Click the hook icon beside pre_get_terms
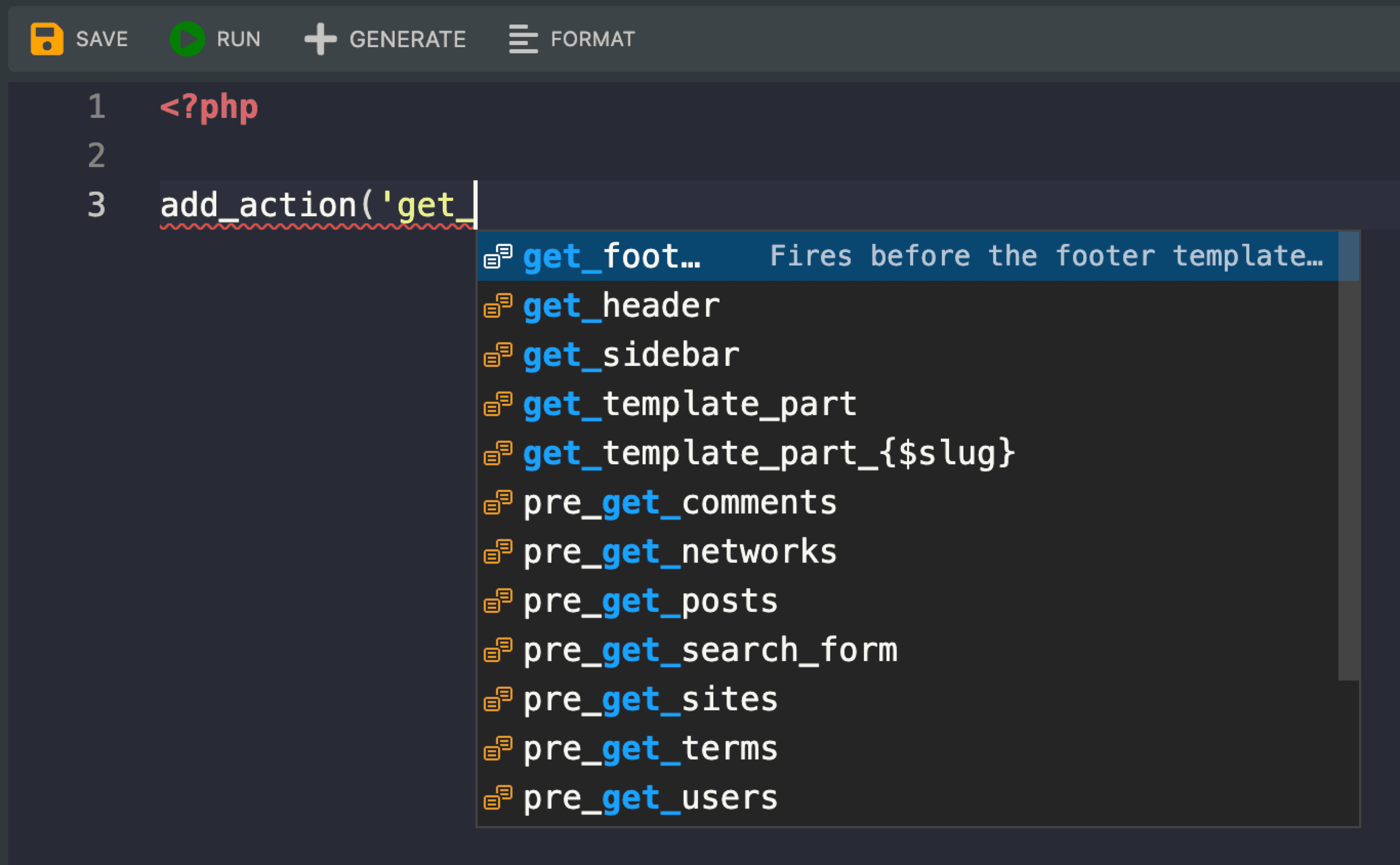The image size is (1400, 865). click(x=498, y=748)
